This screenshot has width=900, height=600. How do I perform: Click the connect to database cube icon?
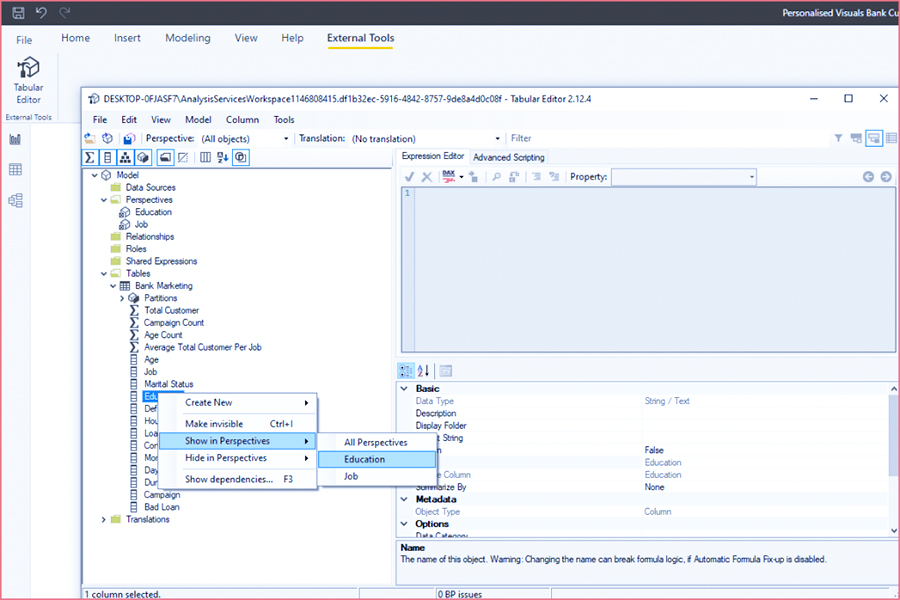[x=107, y=138]
